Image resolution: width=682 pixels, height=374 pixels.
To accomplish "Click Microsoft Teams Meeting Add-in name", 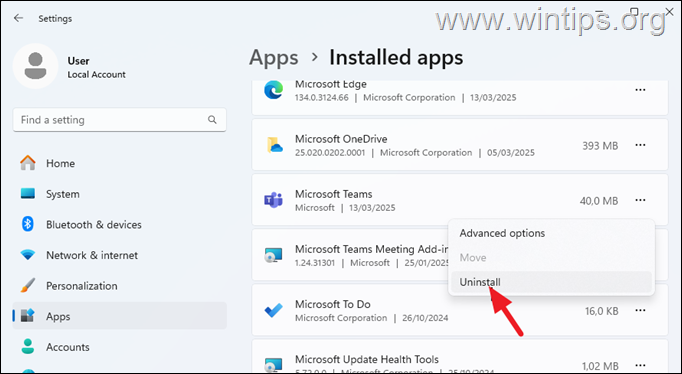I will [x=371, y=249].
